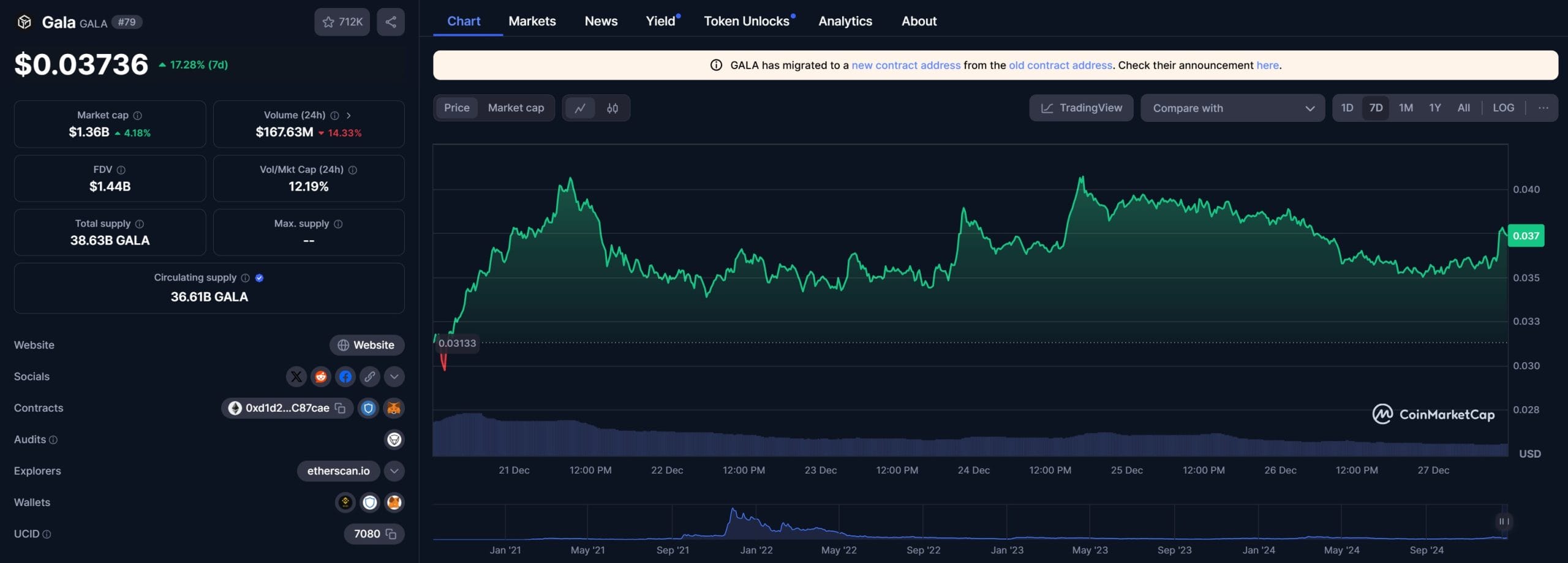Open the News tab
Screen dimensions: 1568x563
tap(601, 21)
